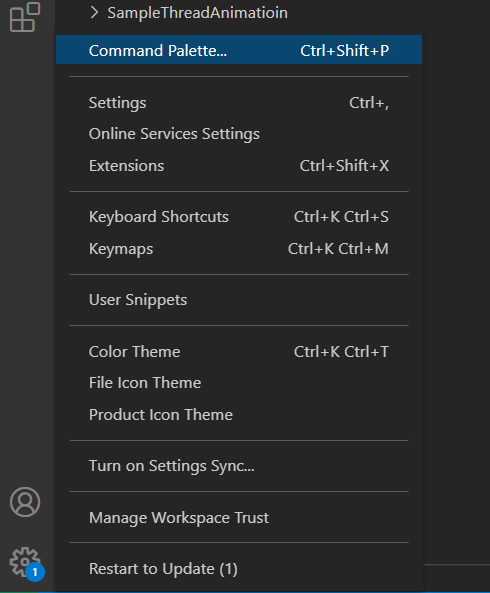This screenshot has height=593, width=490.
Task: Open Command Palette menu entry
Action: click(239, 50)
